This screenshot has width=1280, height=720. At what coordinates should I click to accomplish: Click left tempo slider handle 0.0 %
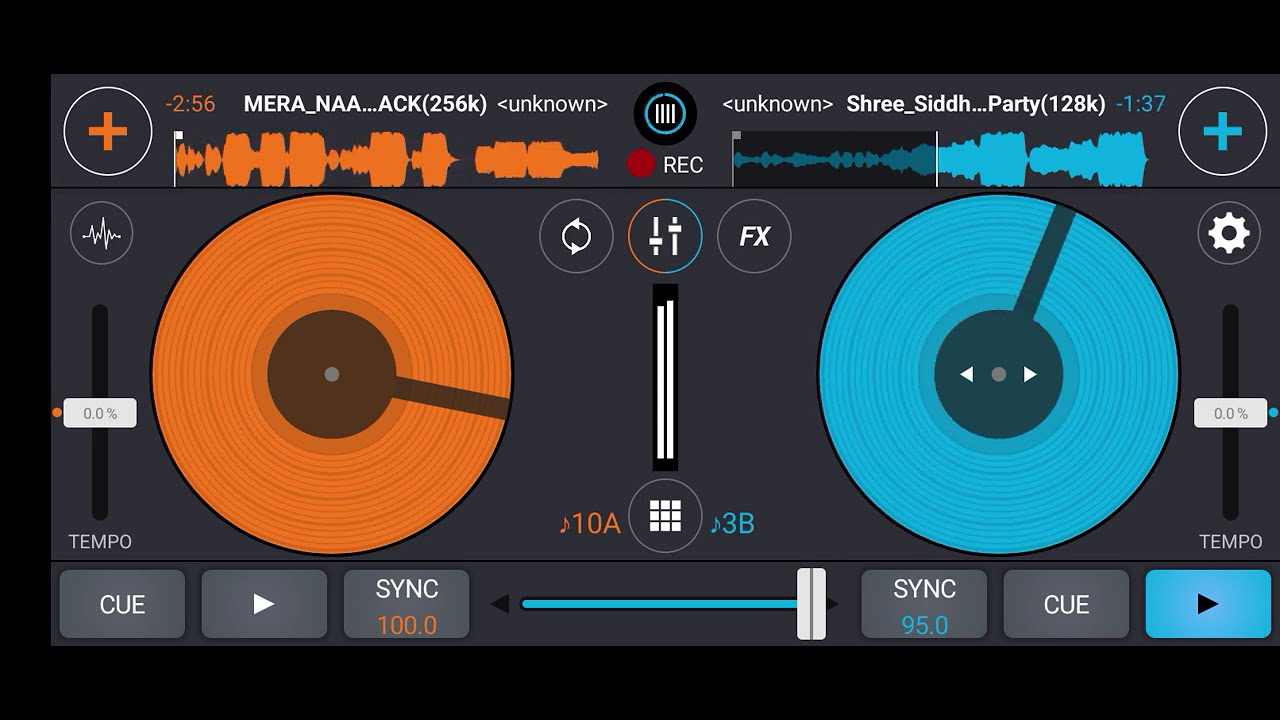[x=100, y=413]
